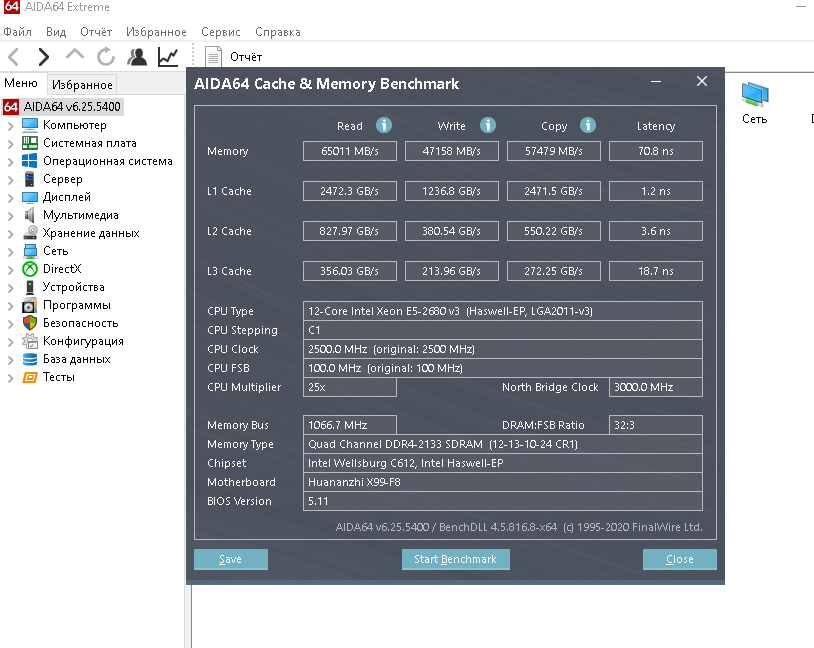
Task: Open the graph chart toolbar icon
Action: click(168, 56)
